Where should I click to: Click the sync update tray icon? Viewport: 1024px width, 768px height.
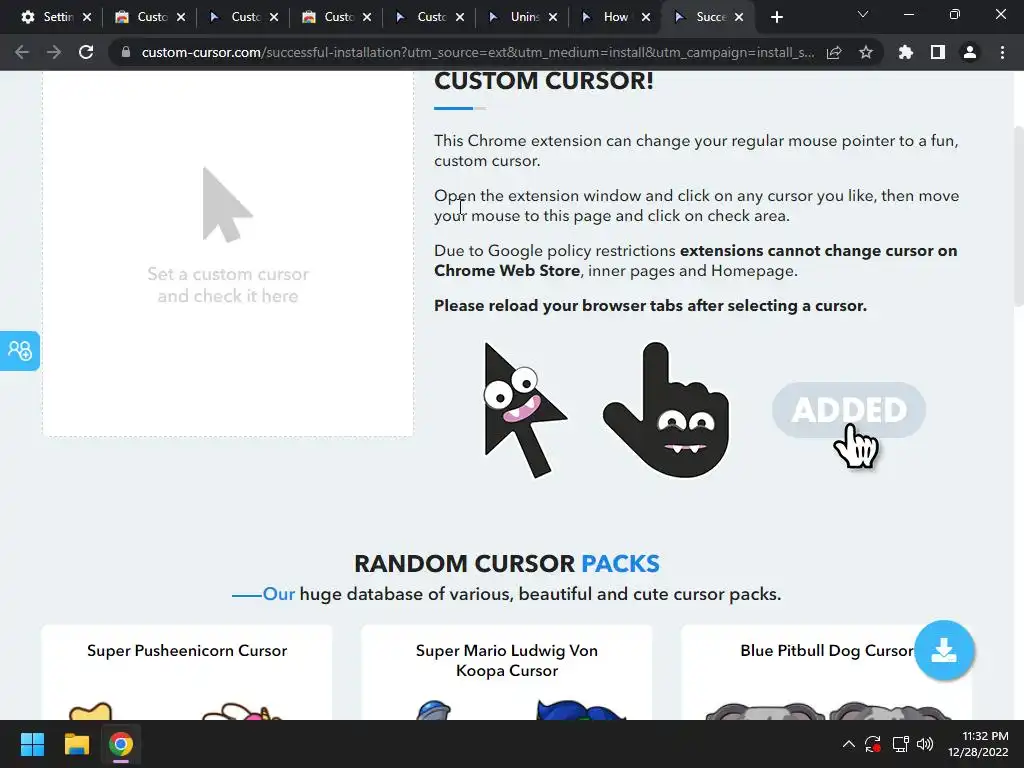(x=873, y=744)
